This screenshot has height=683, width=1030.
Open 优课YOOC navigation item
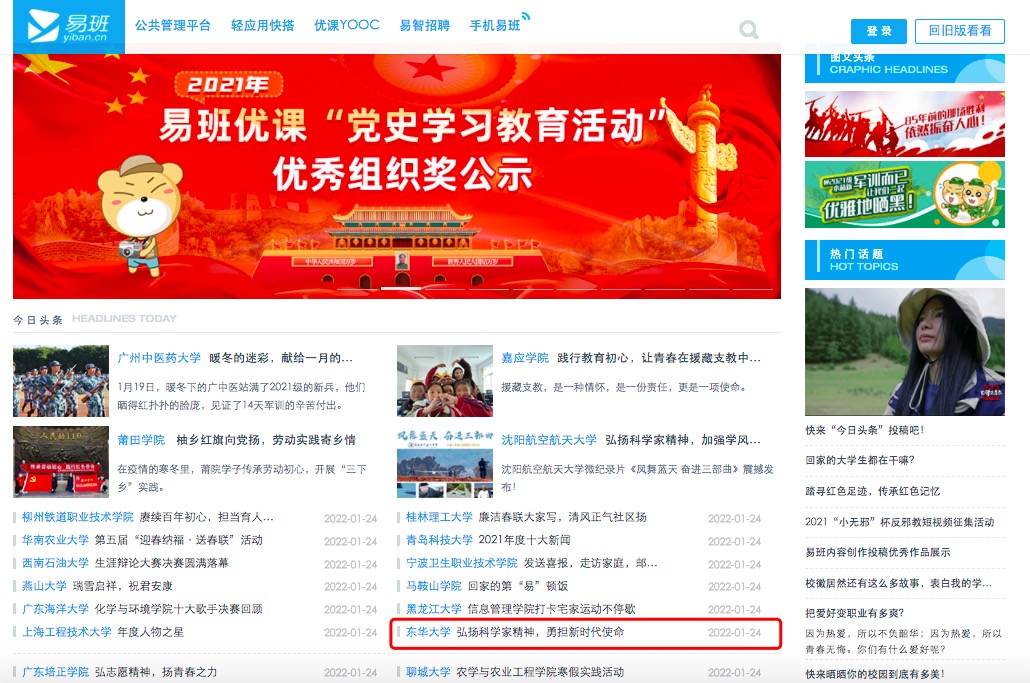point(346,26)
